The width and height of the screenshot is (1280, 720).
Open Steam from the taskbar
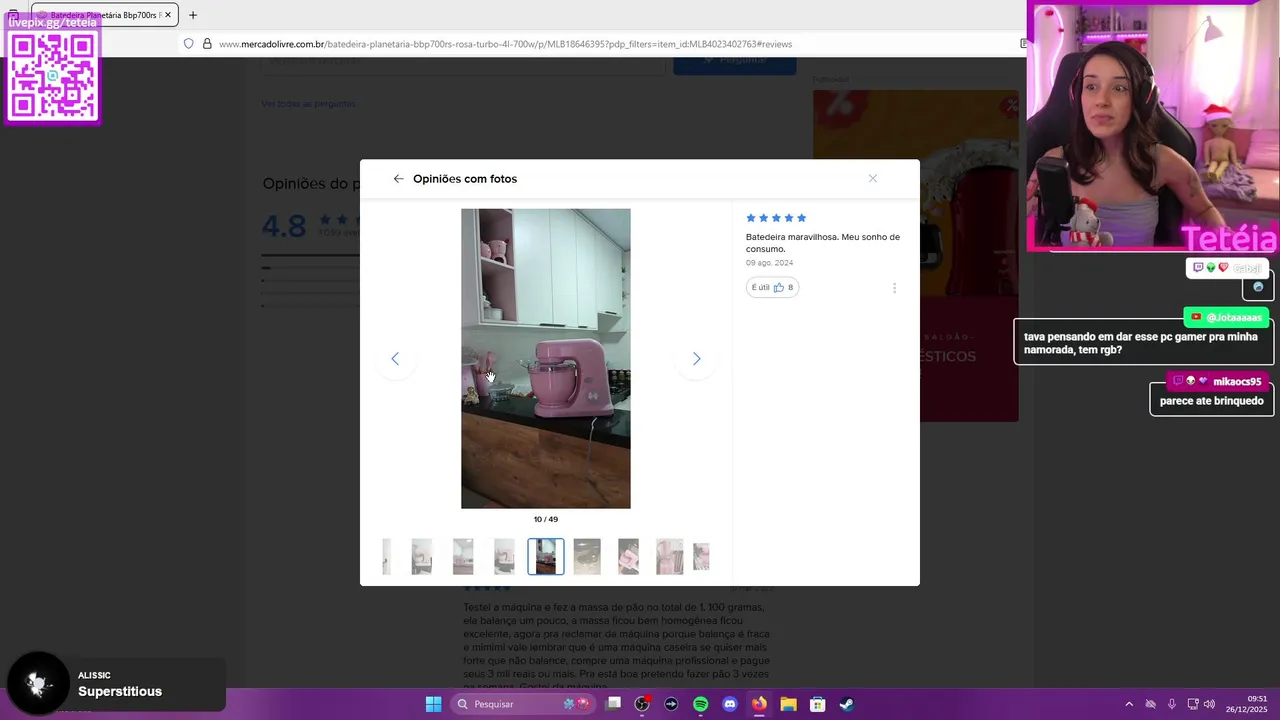[x=846, y=704]
